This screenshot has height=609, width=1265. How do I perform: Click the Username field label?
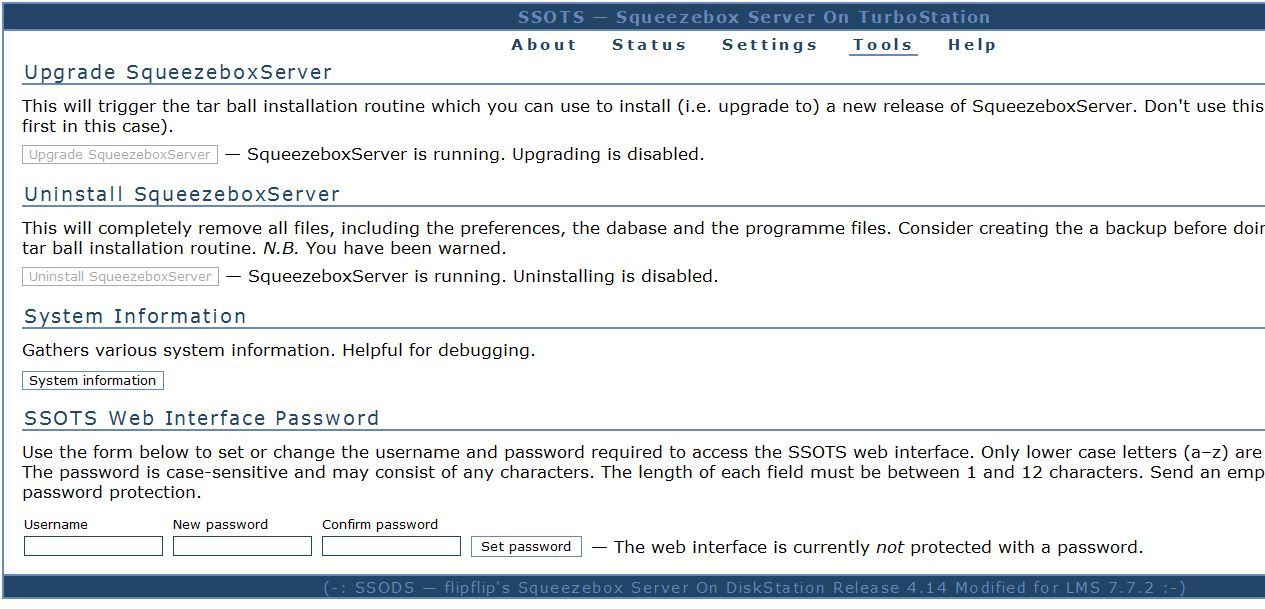coord(56,525)
